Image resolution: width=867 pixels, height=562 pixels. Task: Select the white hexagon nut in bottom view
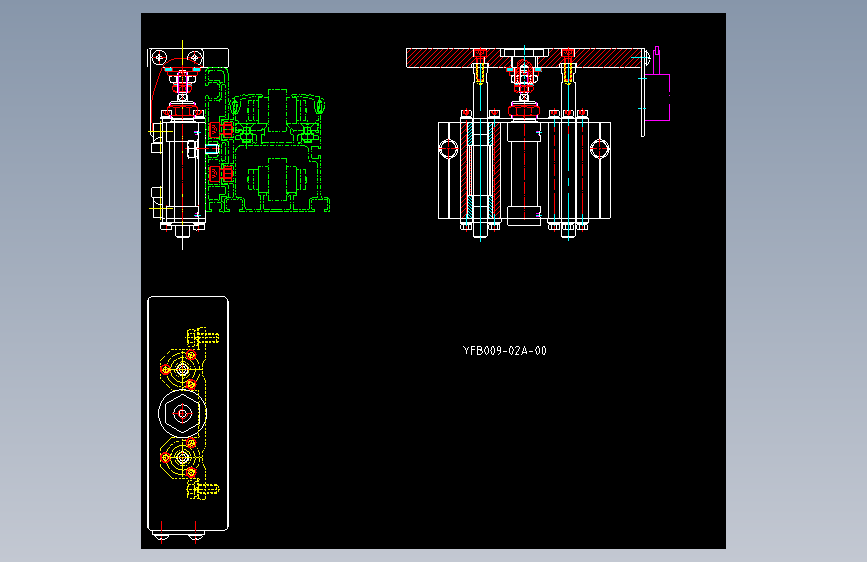182,413
